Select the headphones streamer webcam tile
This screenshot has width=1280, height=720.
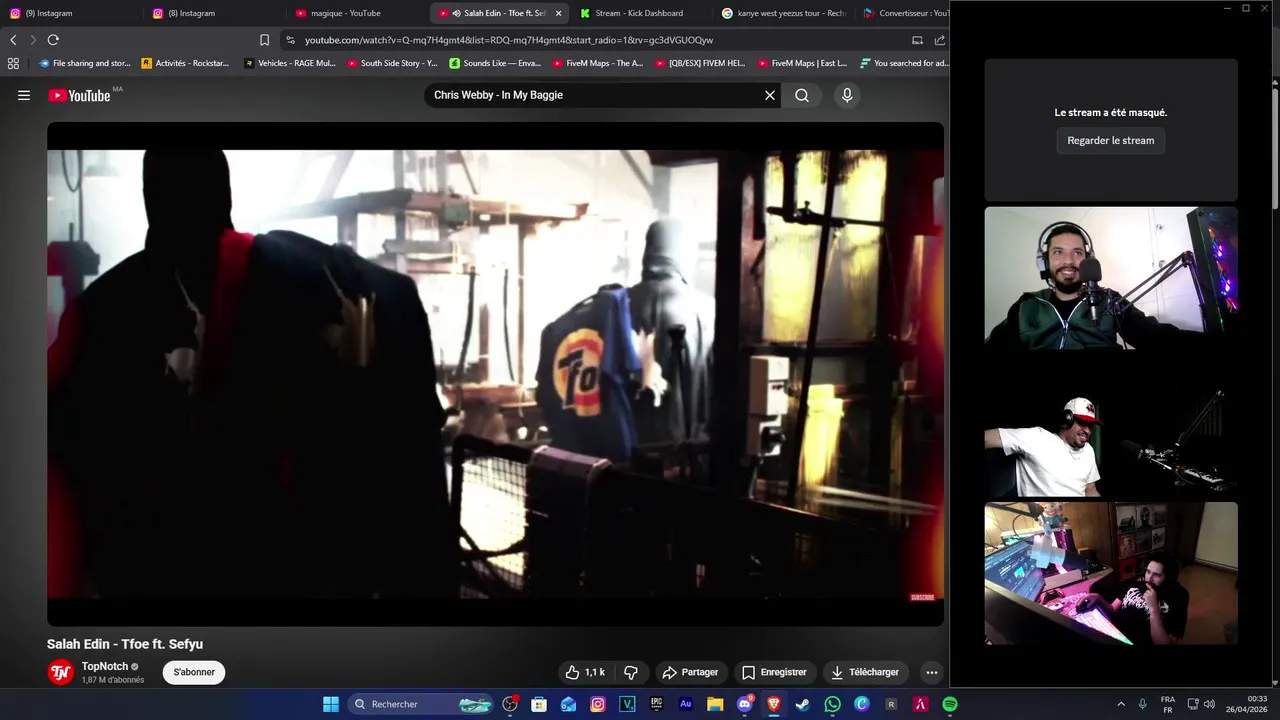[x=1111, y=278]
